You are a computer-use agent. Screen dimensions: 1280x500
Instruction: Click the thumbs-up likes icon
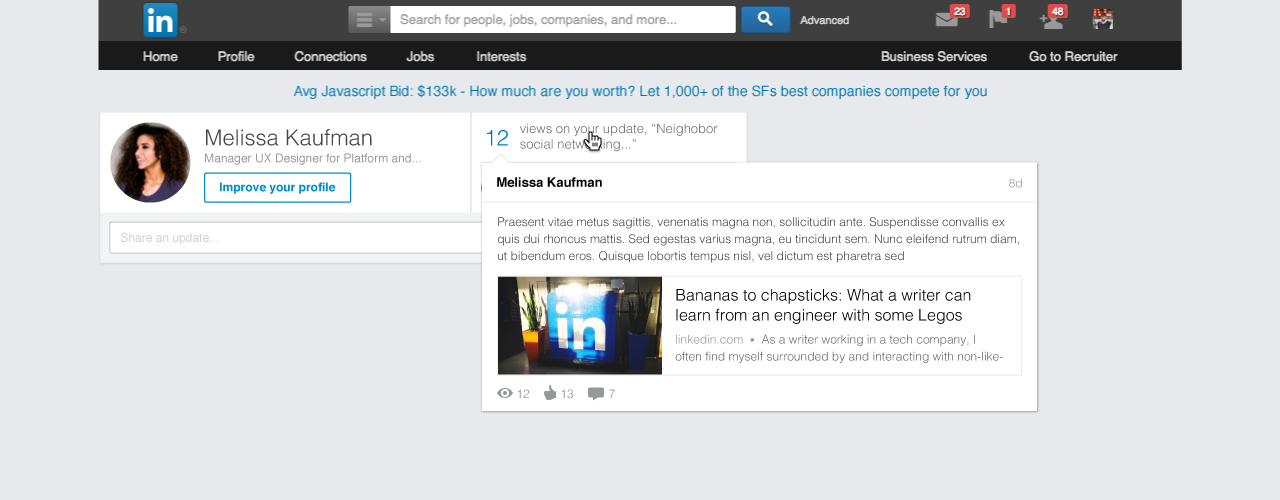pos(550,393)
